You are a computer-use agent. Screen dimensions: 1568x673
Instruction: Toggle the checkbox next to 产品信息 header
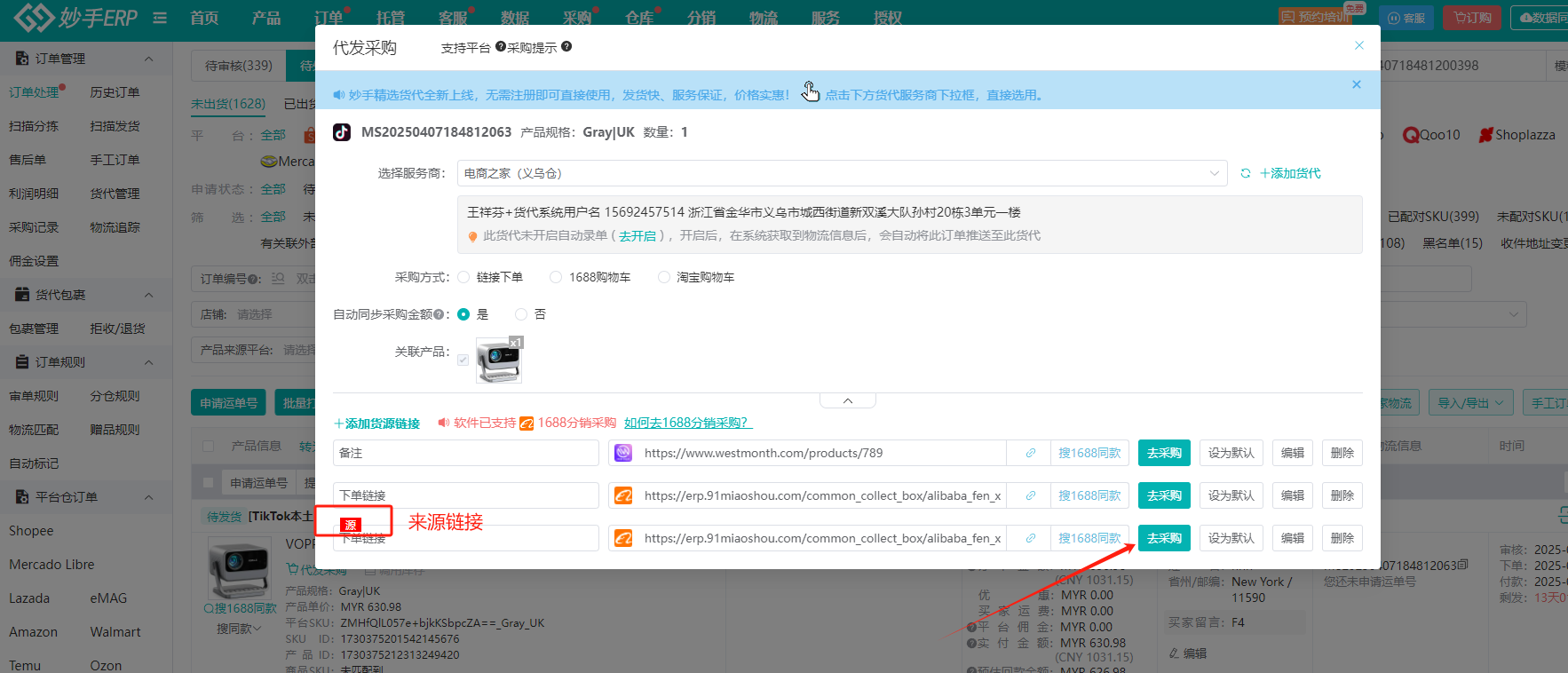(x=209, y=446)
